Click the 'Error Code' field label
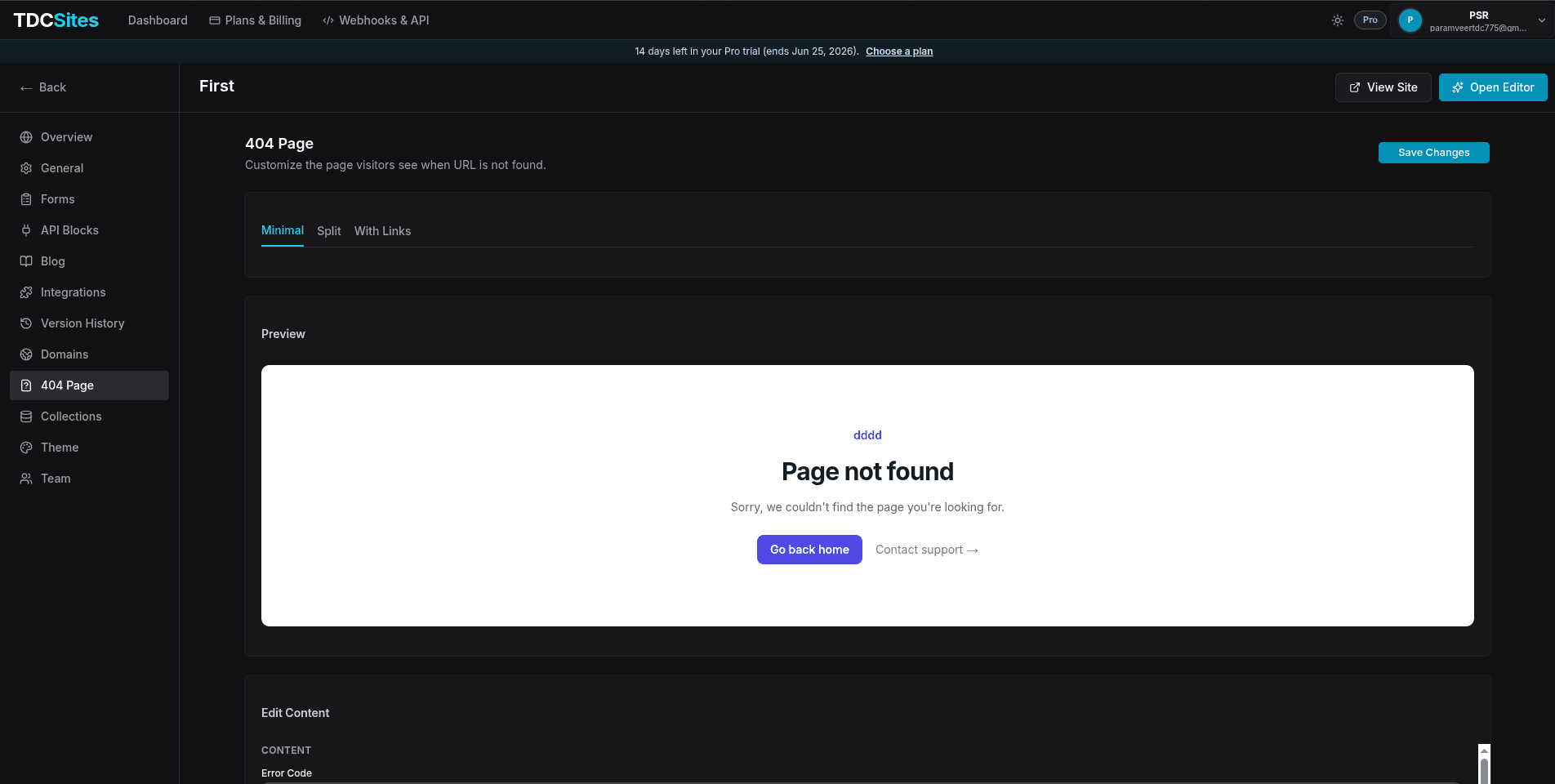This screenshot has height=784, width=1555. pos(287,773)
